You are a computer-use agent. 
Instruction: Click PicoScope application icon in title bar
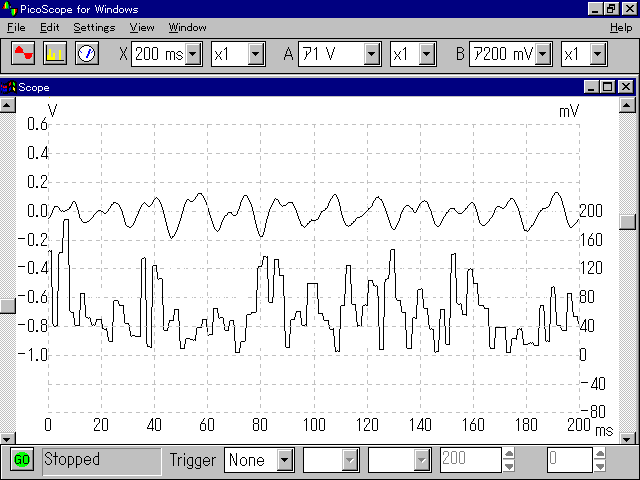coord(9,8)
